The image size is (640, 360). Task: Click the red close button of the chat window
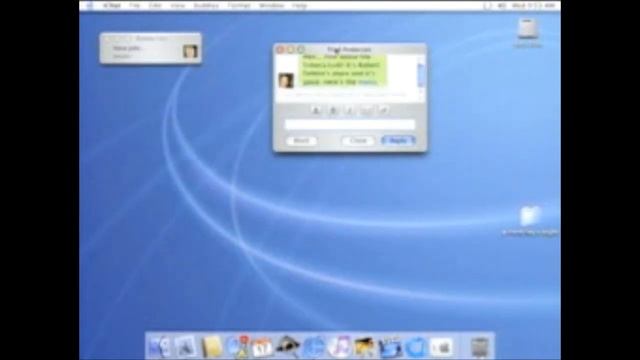(x=280, y=49)
